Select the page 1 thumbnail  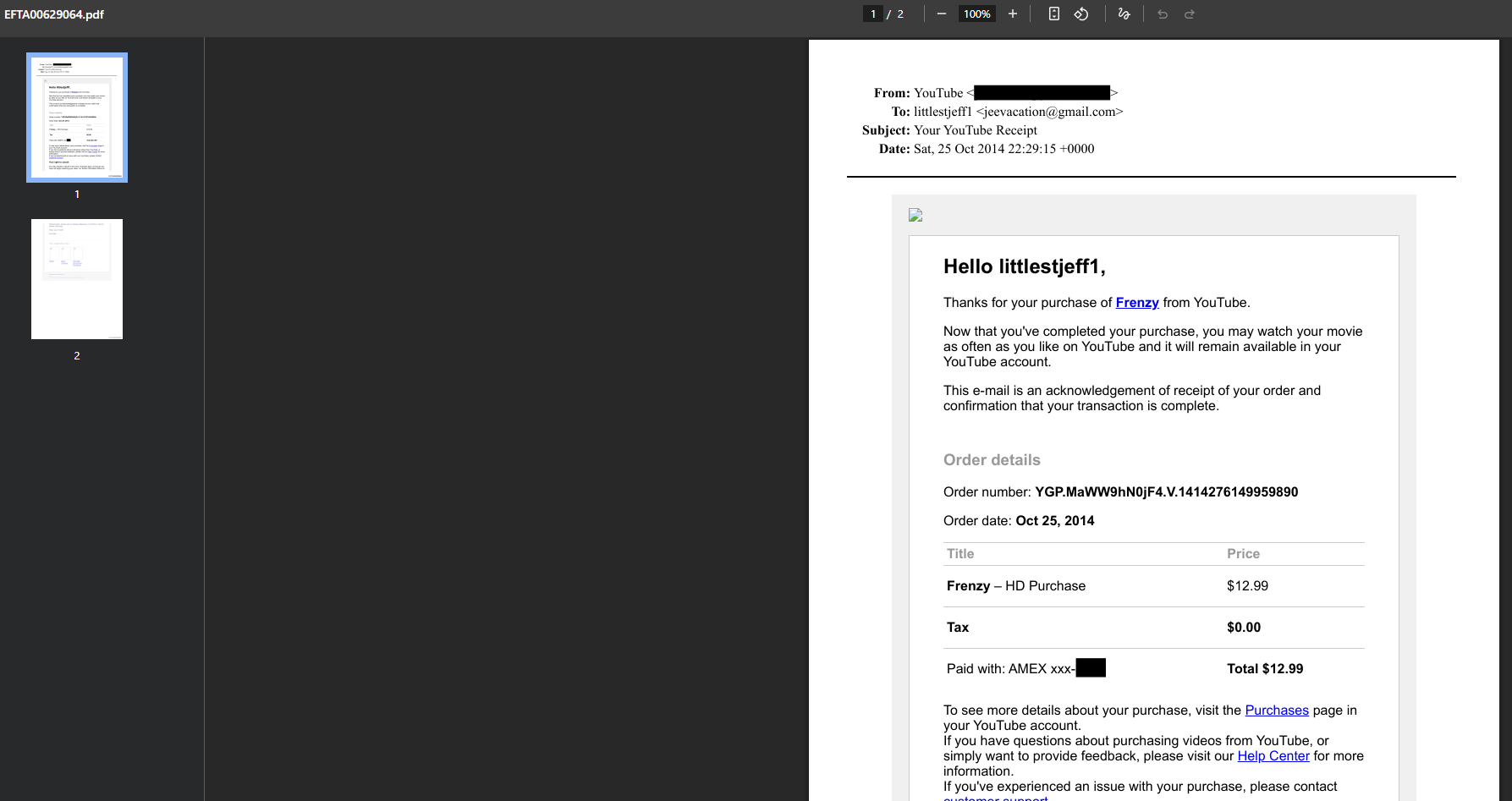pos(77,118)
